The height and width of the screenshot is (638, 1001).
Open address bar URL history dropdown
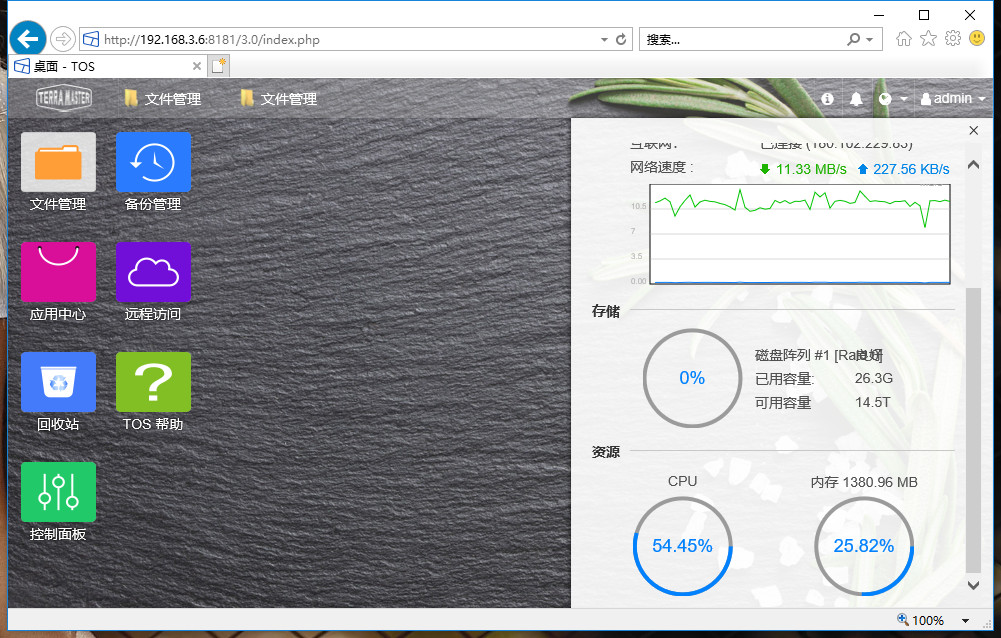[x=604, y=40]
